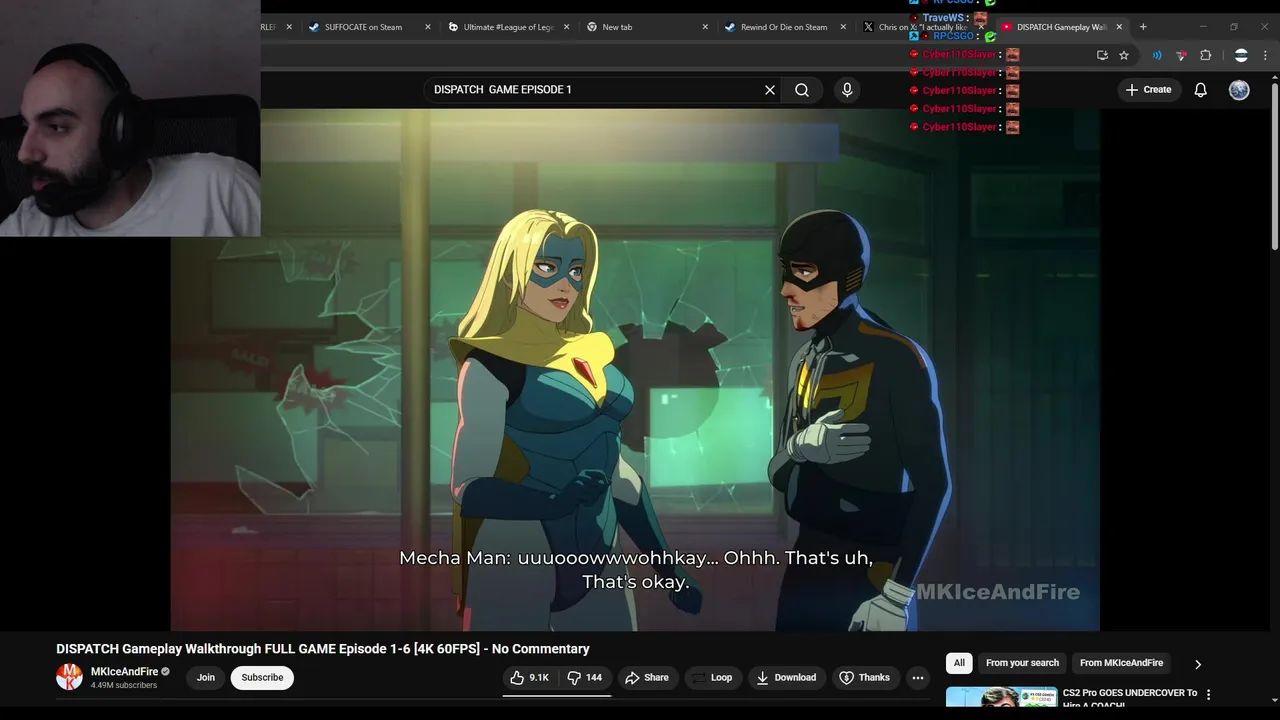Open more actions (three dots) under video

click(917, 678)
